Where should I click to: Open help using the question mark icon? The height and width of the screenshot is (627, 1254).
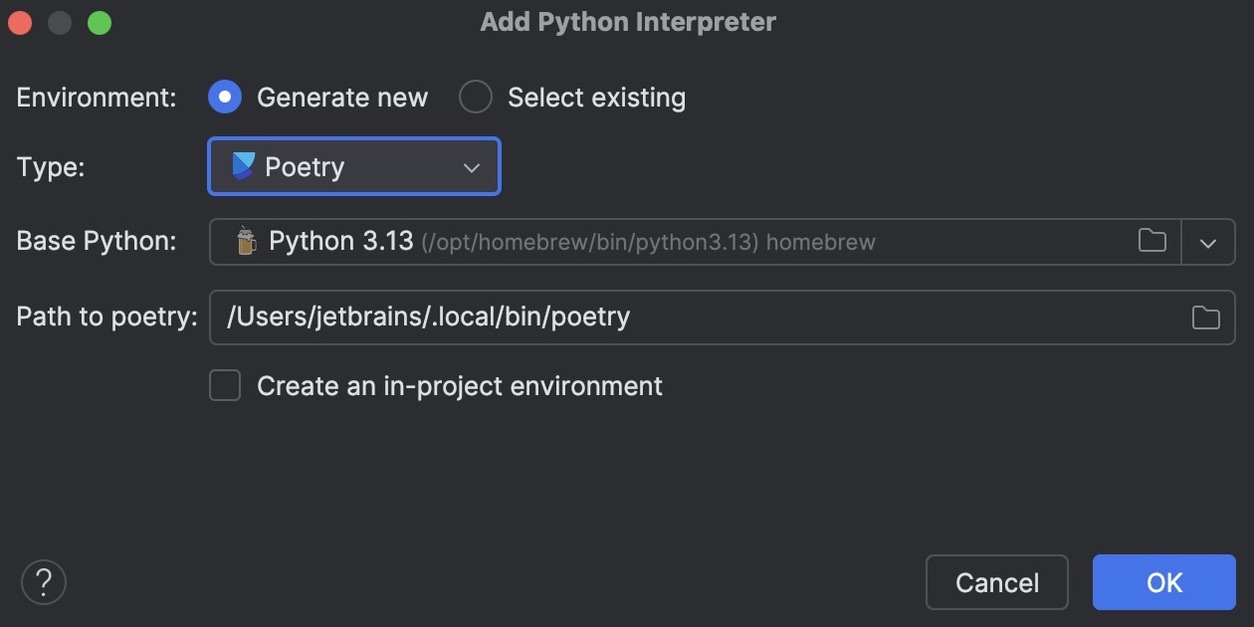(x=43, y=581)
